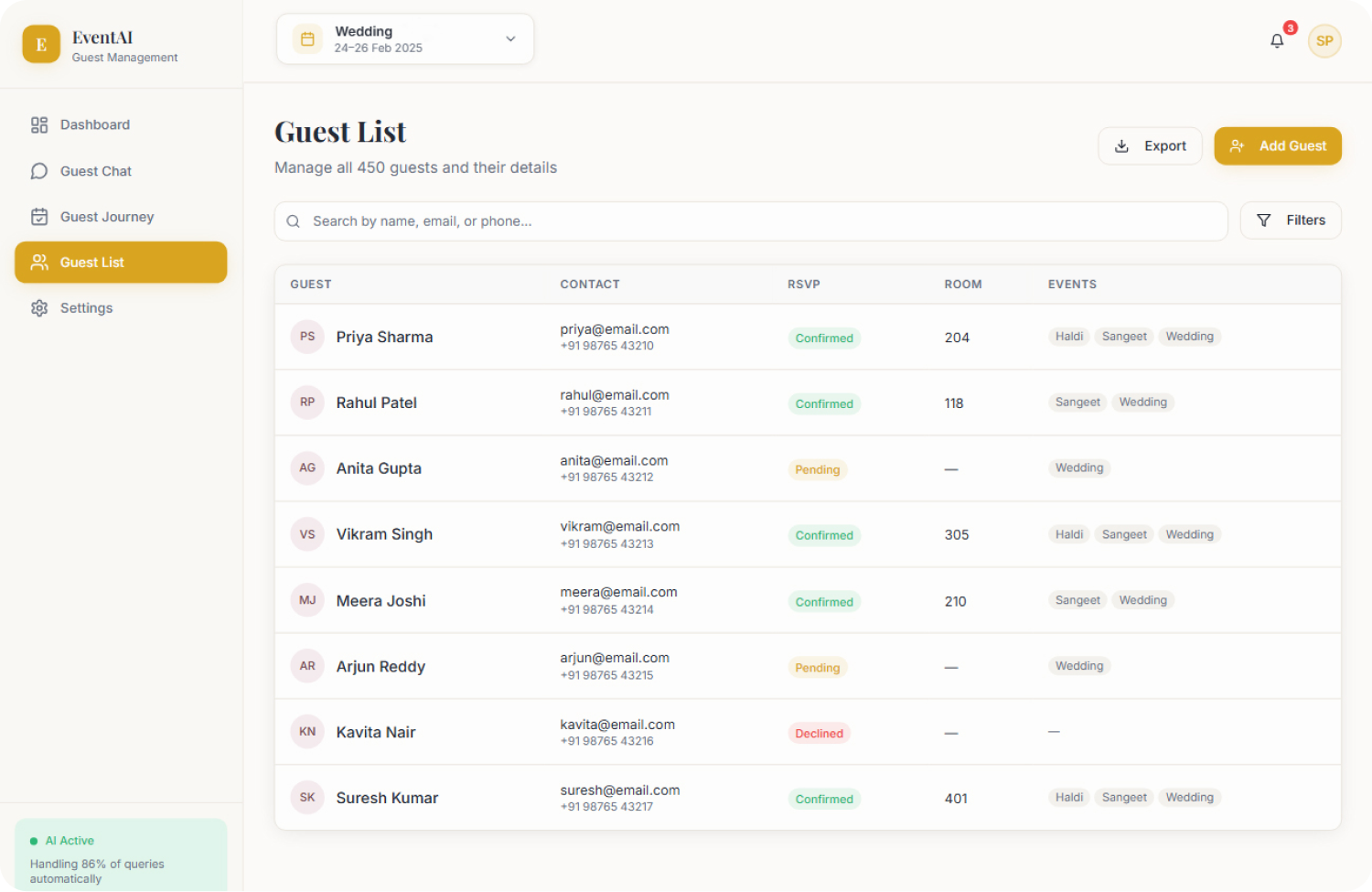Focus the guest search input field
This screenshot has height=892, width=1372.
click(759, 221)
